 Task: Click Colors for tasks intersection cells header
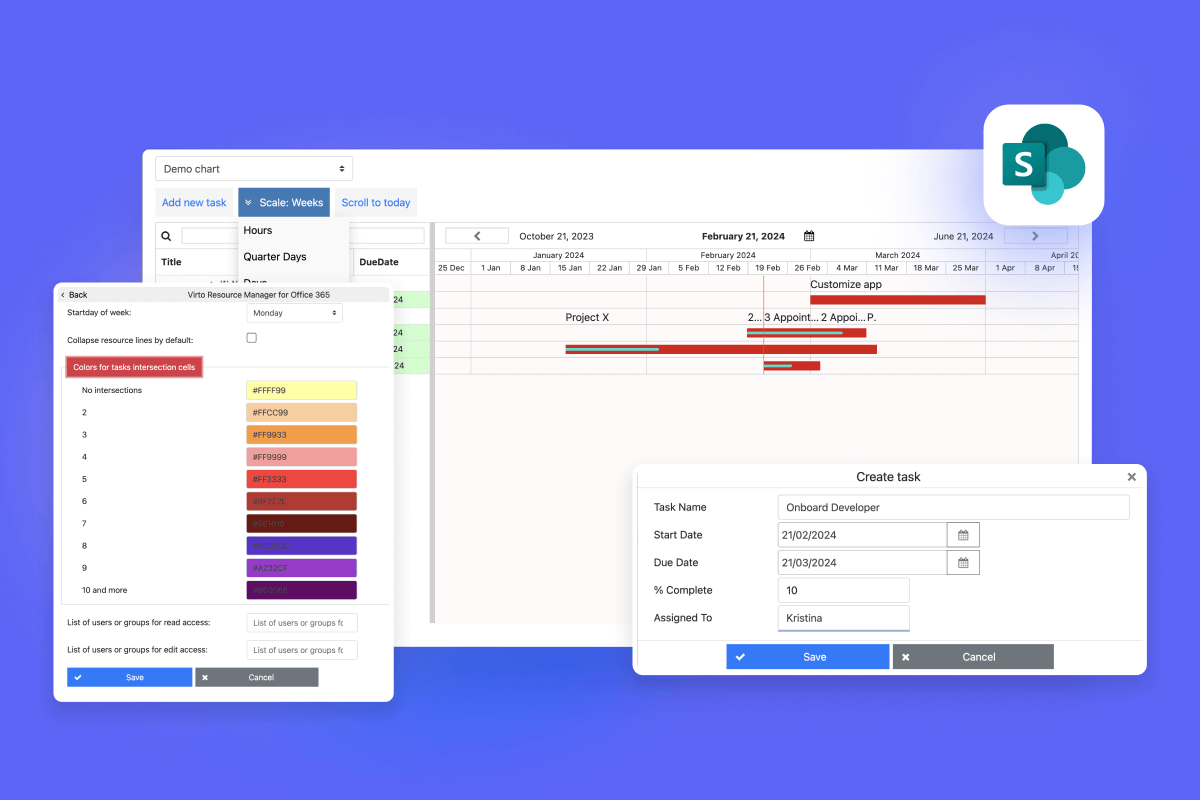point(134,367)
